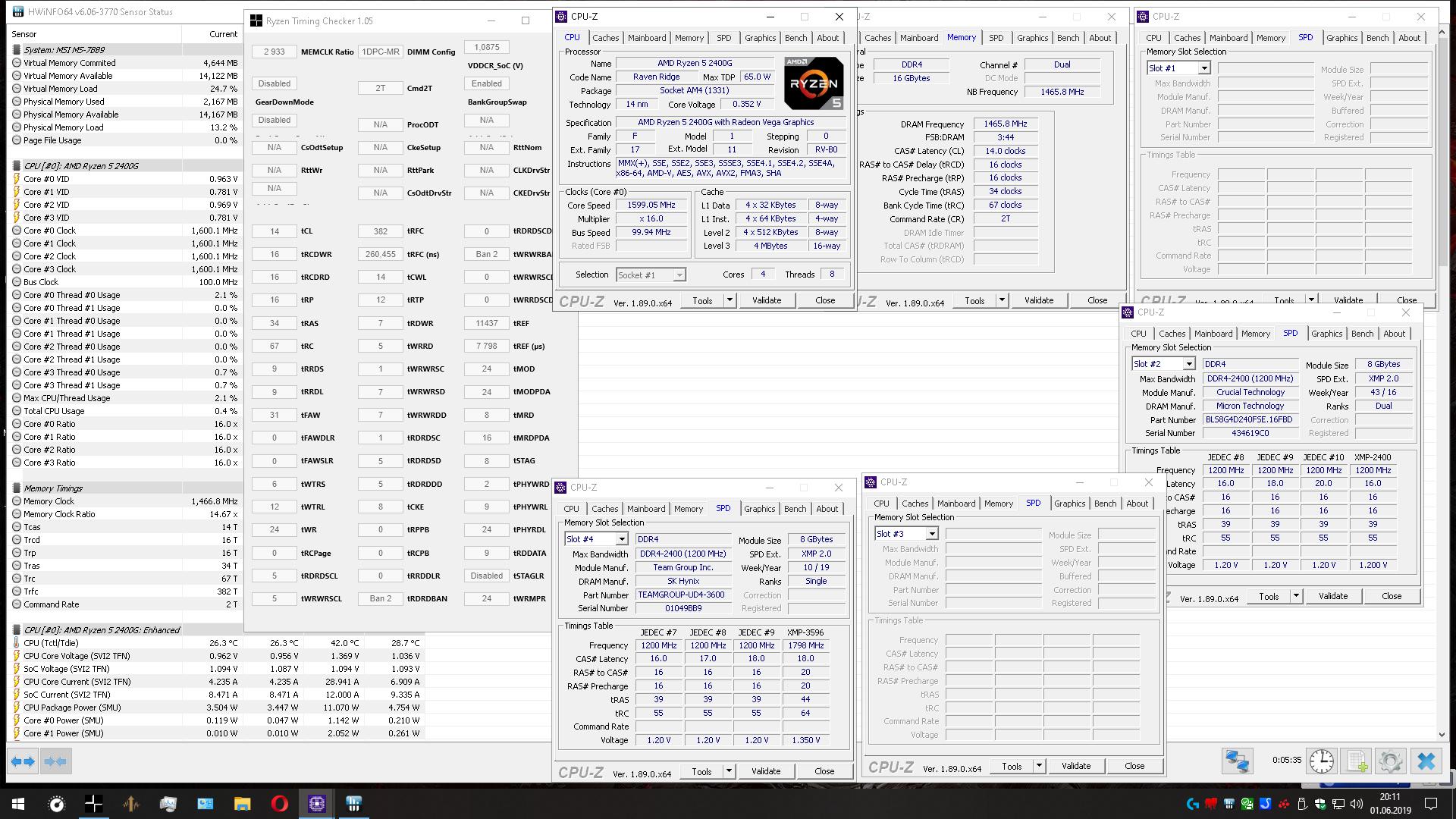Open HWiNFO network remote monitoring icon
The width and height of the screenshot is (1456, 819).
(x=1237, y=761)
